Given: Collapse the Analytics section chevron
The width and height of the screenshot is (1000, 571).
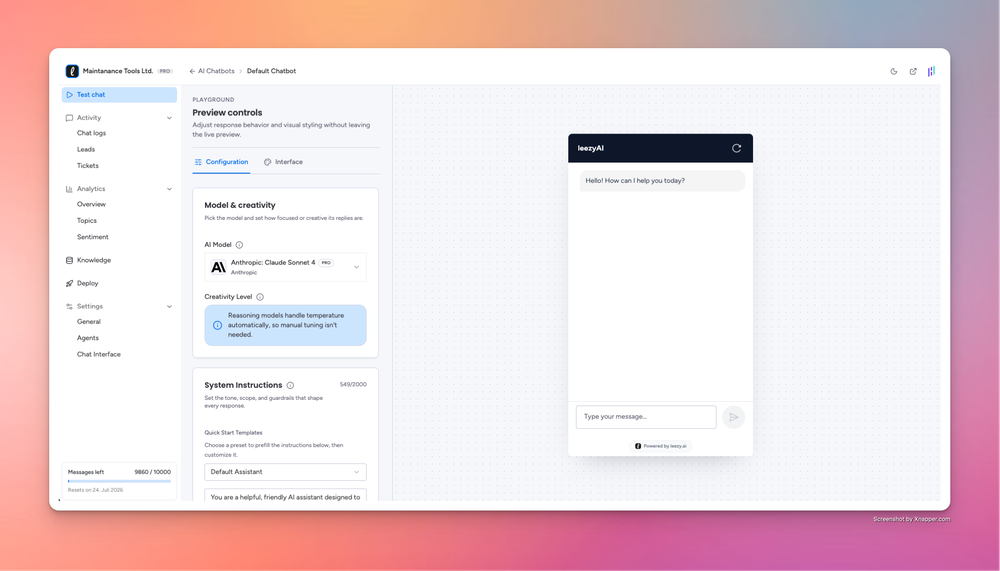Looking at the screenshot, I should point(170,189).
